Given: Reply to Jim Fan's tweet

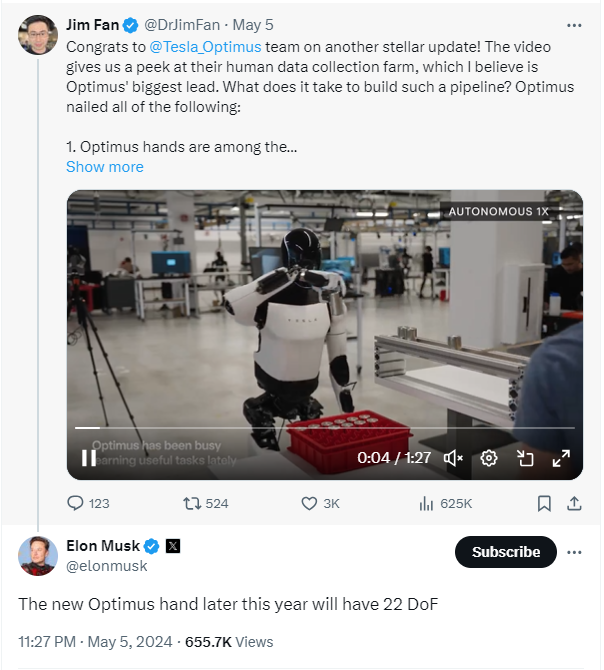Looking at the screenshot, I should (x=88, y=503).
